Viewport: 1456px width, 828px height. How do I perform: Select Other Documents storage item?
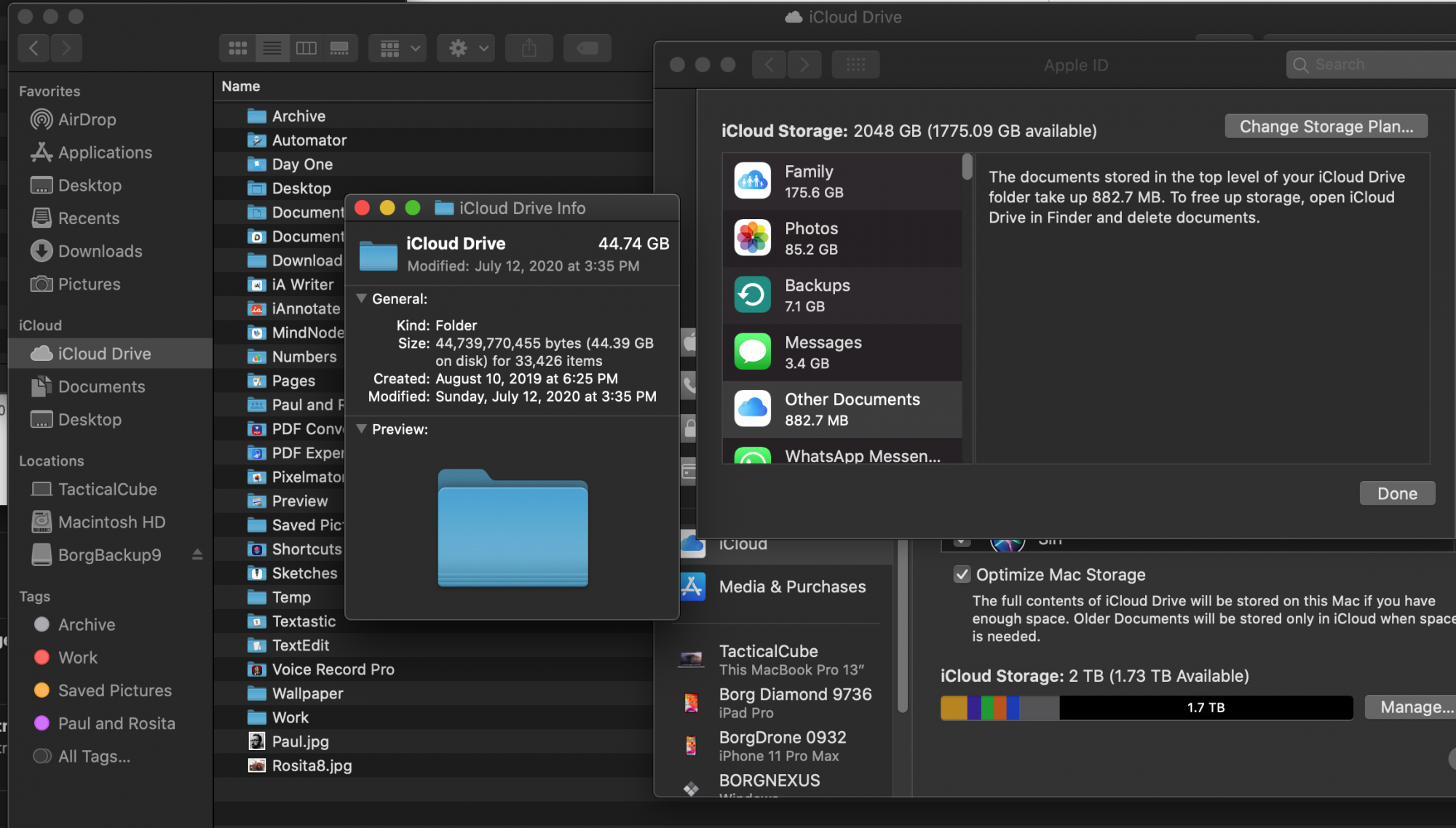pos(842,409)
